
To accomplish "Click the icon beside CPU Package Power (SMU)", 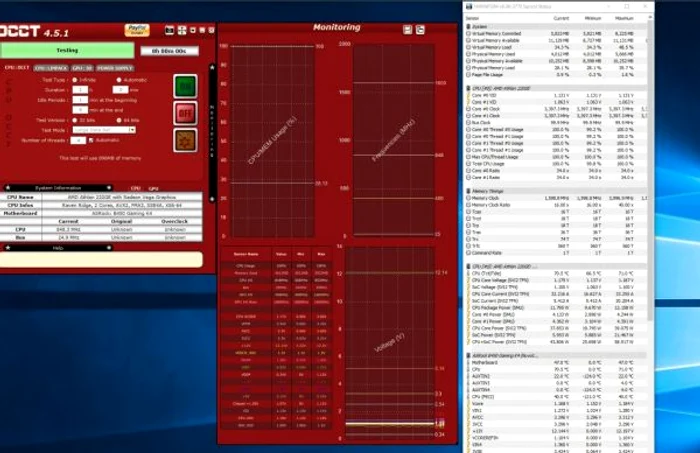I will pos(468,308).
